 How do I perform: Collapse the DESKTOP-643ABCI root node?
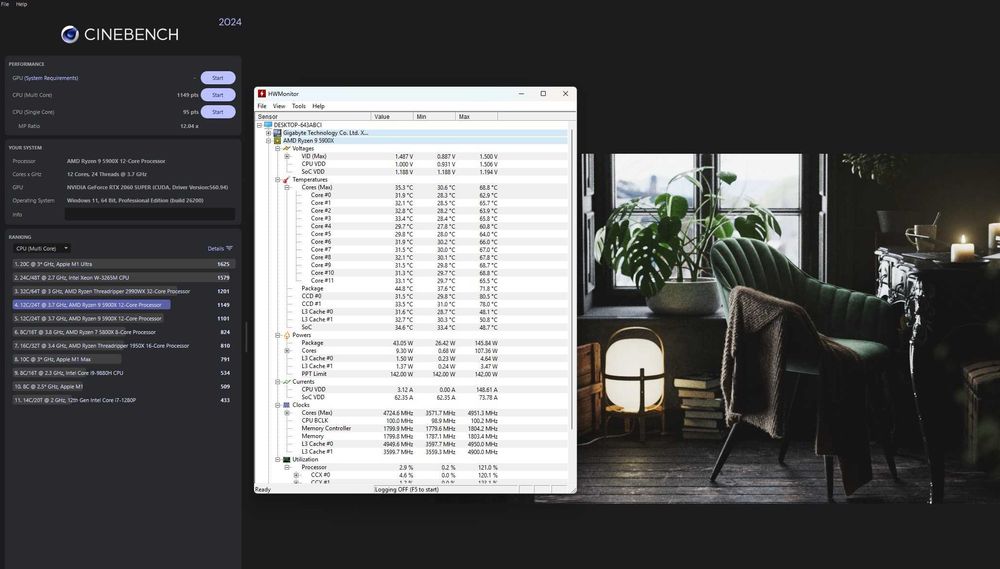(260, 125)
